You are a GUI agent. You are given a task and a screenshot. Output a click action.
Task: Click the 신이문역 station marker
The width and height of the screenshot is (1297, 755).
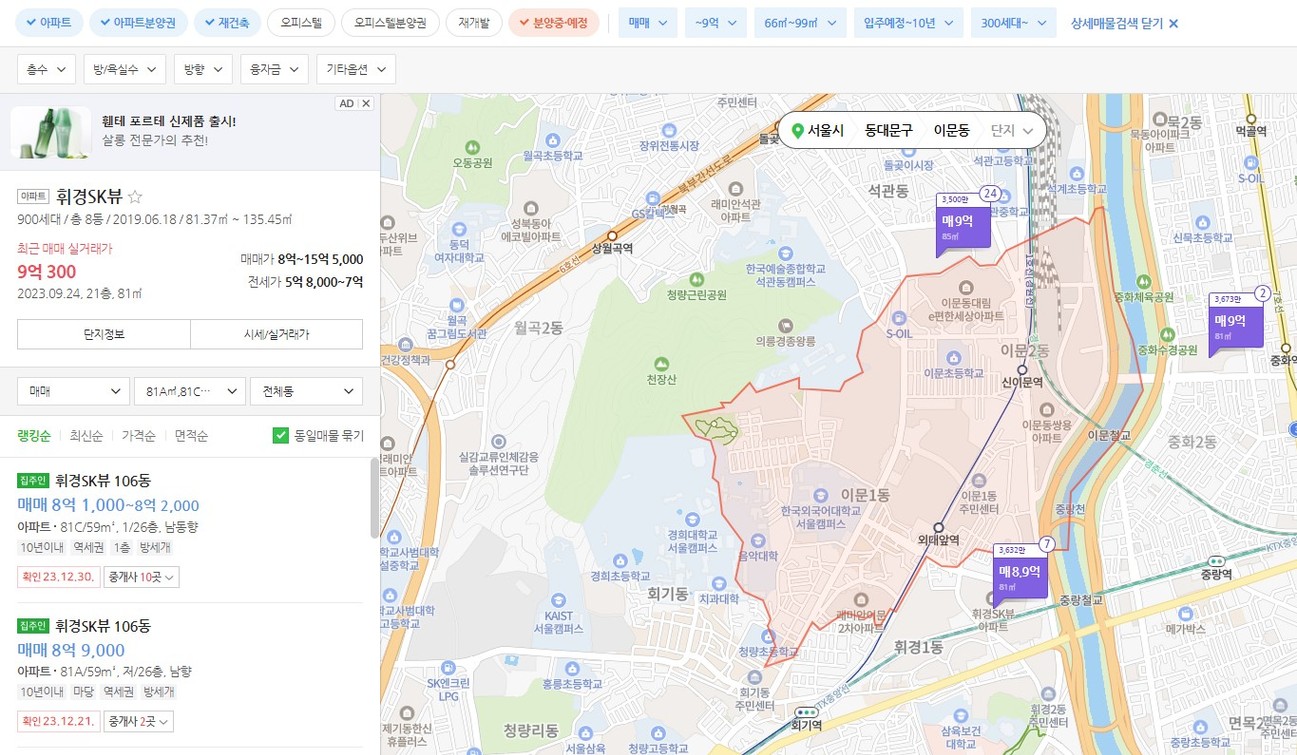coord(1022,369)
